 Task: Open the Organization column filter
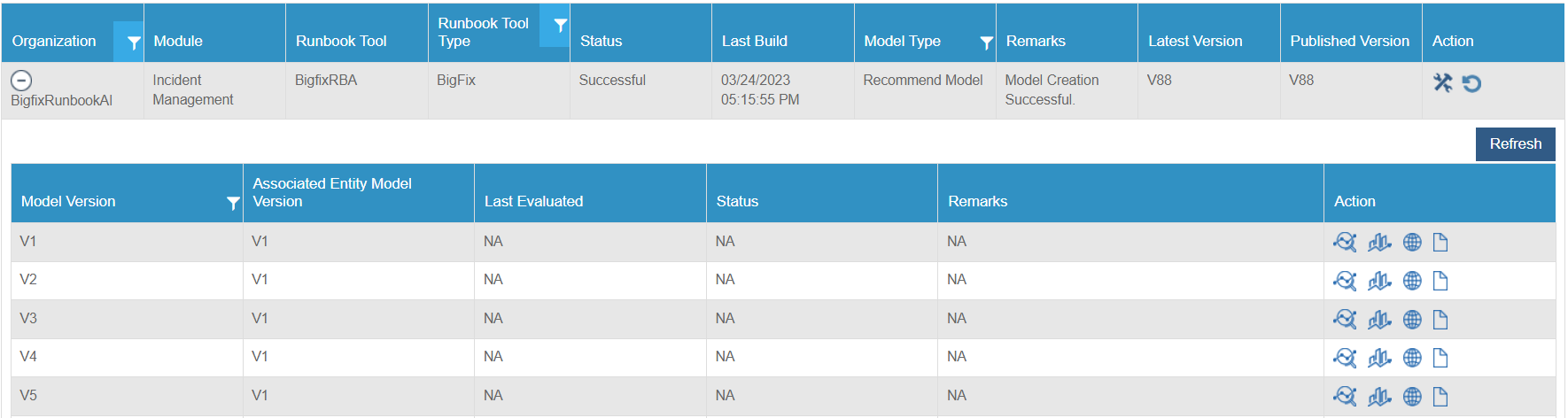tap(133, 42)
